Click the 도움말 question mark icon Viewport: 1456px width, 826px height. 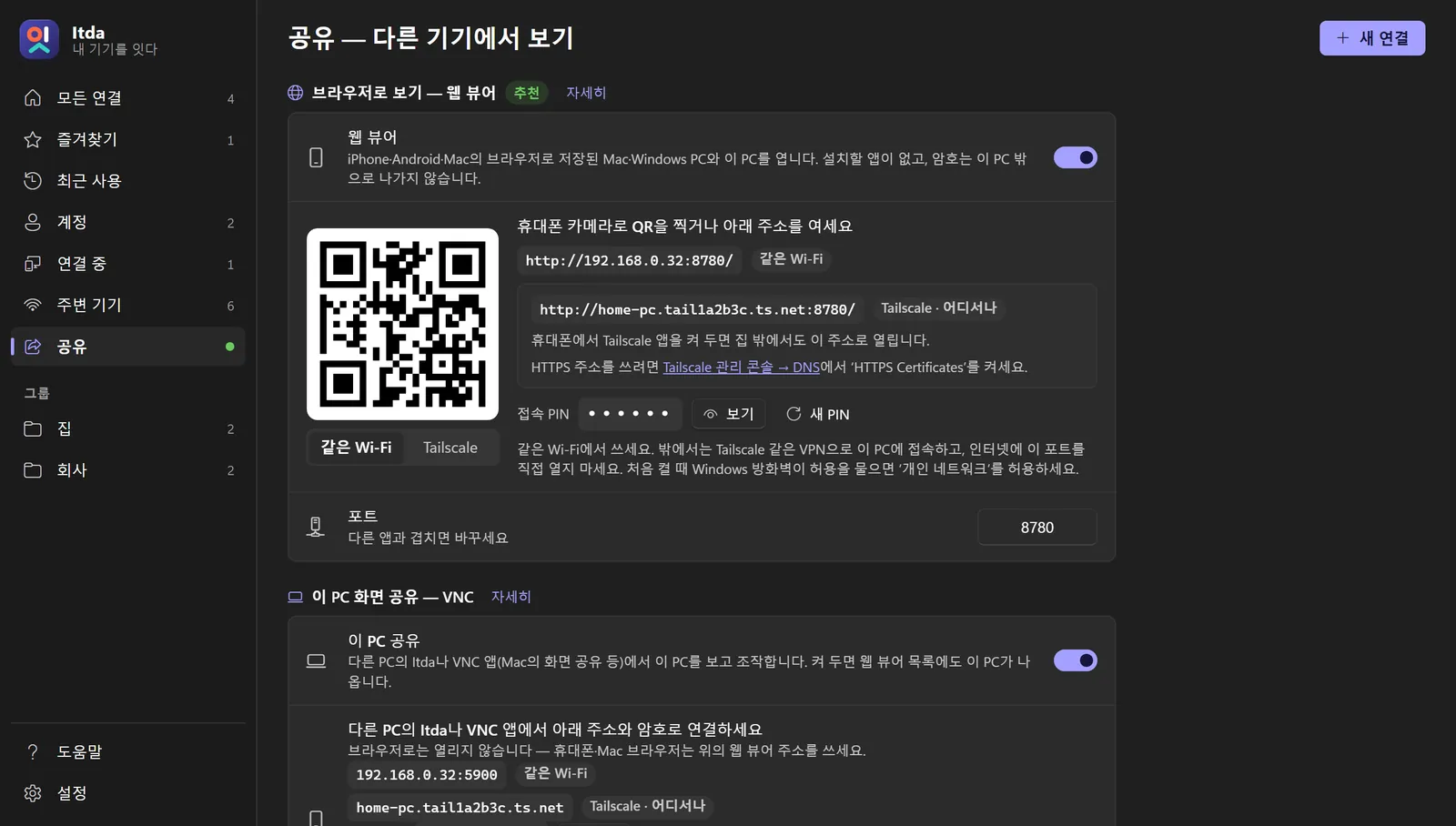(33, 751)
